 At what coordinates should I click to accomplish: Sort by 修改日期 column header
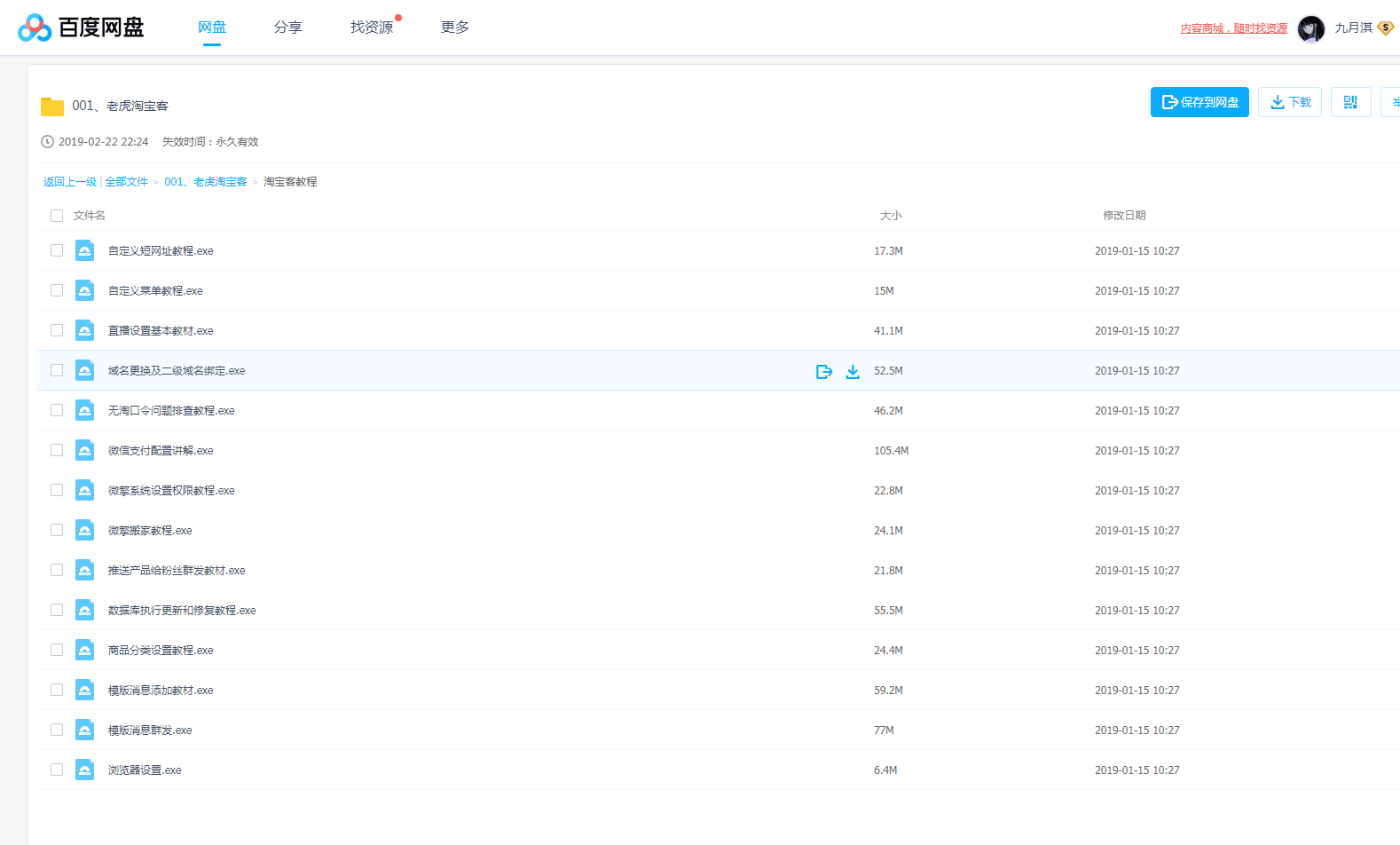[x=1124, y=216]
